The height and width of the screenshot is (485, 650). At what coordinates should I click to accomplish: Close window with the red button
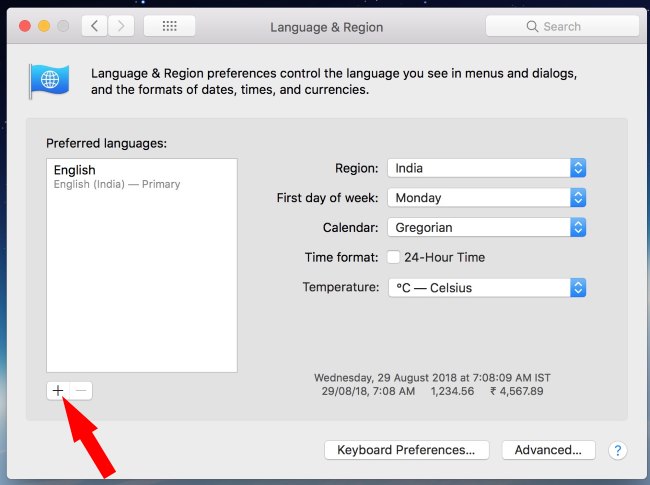[24, 26]
